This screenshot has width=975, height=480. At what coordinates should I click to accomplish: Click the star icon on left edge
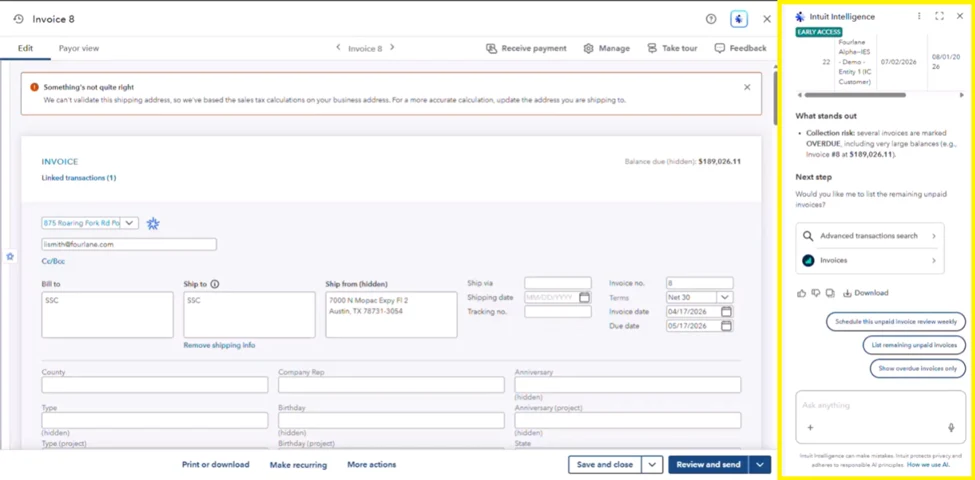pyautogui.click(x=10, y=256)
